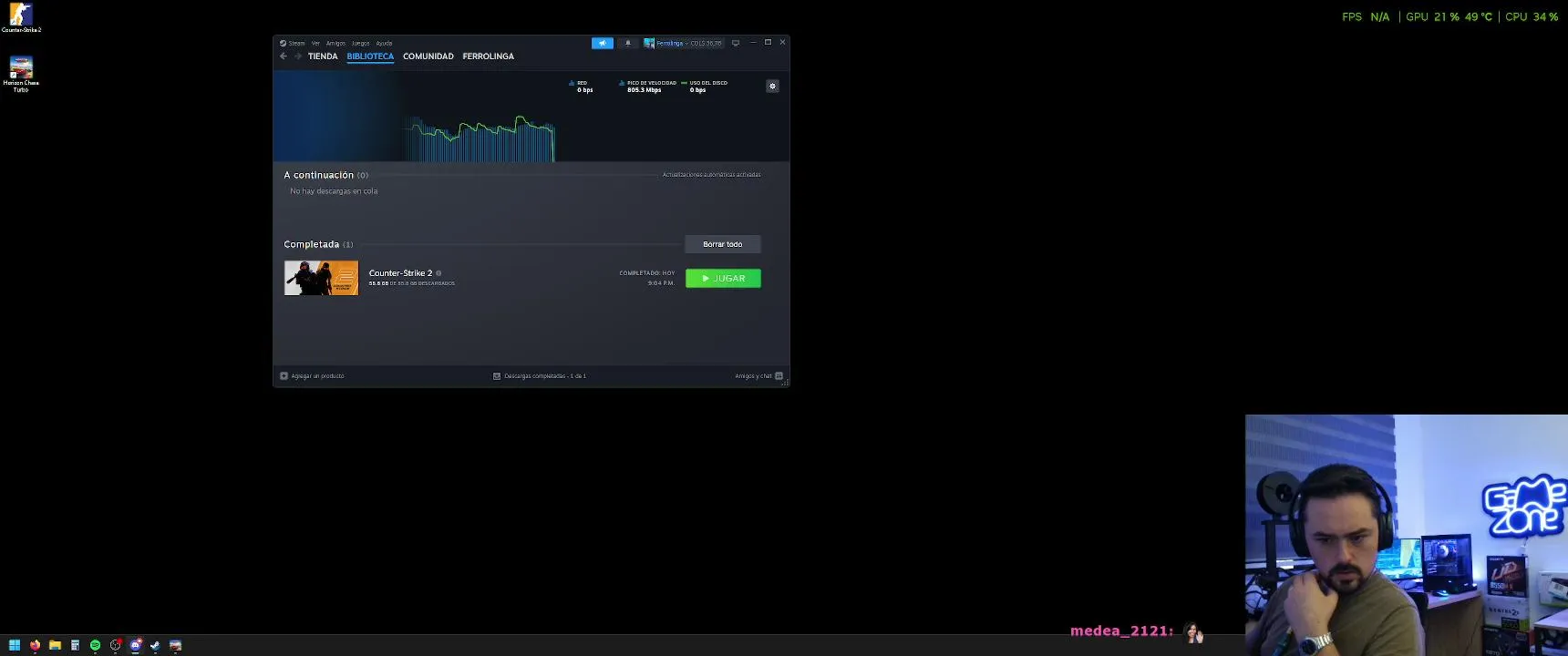Viewport: 1568px width, 656px height.
Task: Click the USO DEL DISCO stat
Action: tap(705, 87)
